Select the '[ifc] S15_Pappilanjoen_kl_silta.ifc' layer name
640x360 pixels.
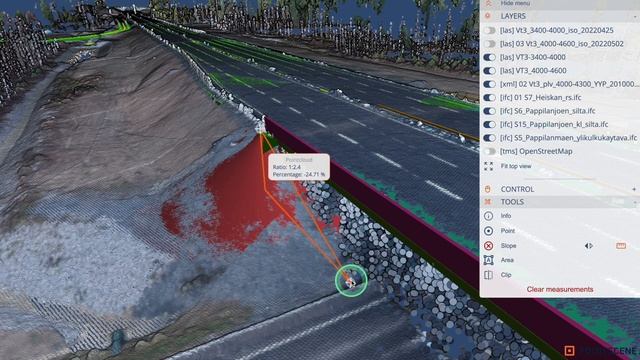tap(554, 124)
